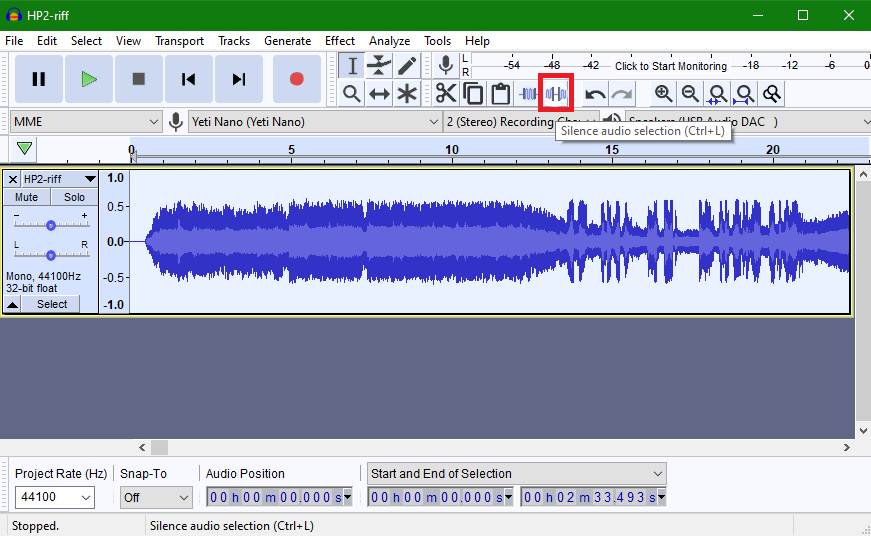Image resolution: width=871 pixels, height=536 pixels.
Task: Skip to start of the project
Action: [189, 79]
